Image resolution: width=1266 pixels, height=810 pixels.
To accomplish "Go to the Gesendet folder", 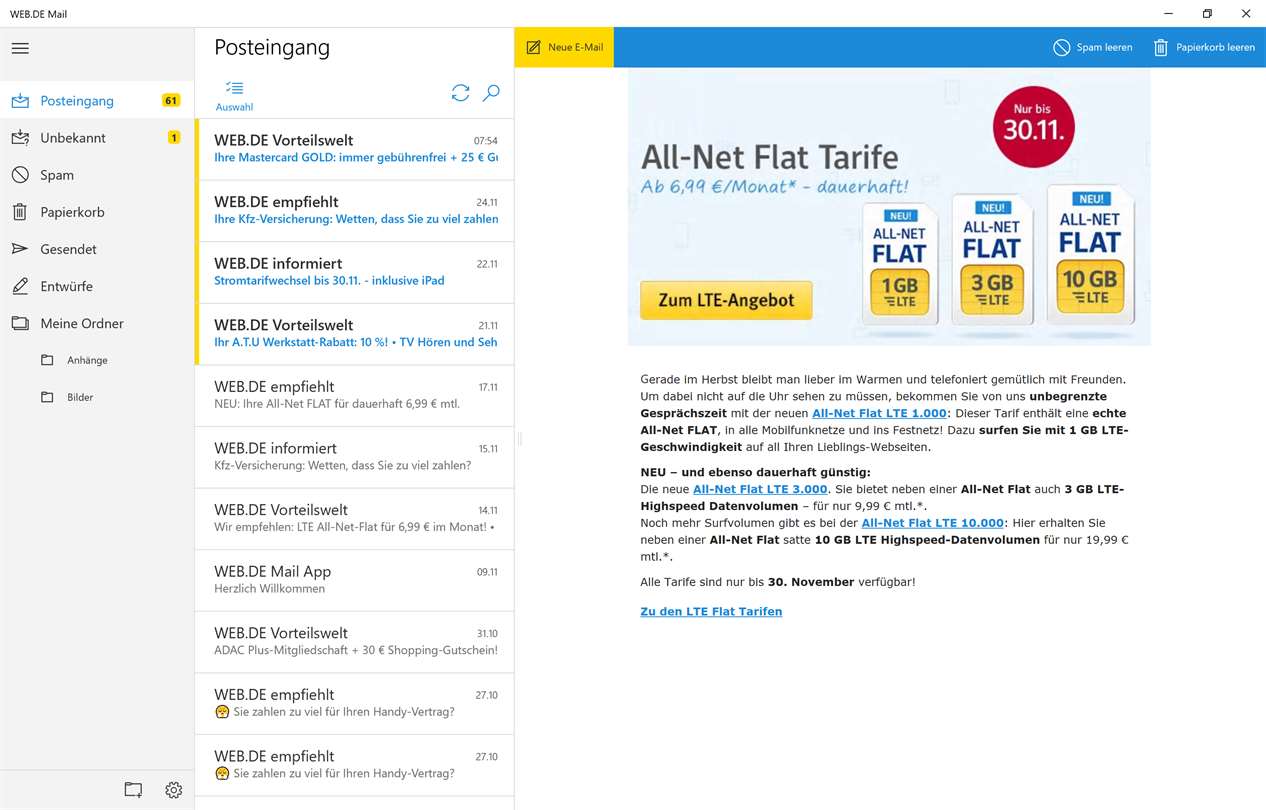I will click(68, 249).
